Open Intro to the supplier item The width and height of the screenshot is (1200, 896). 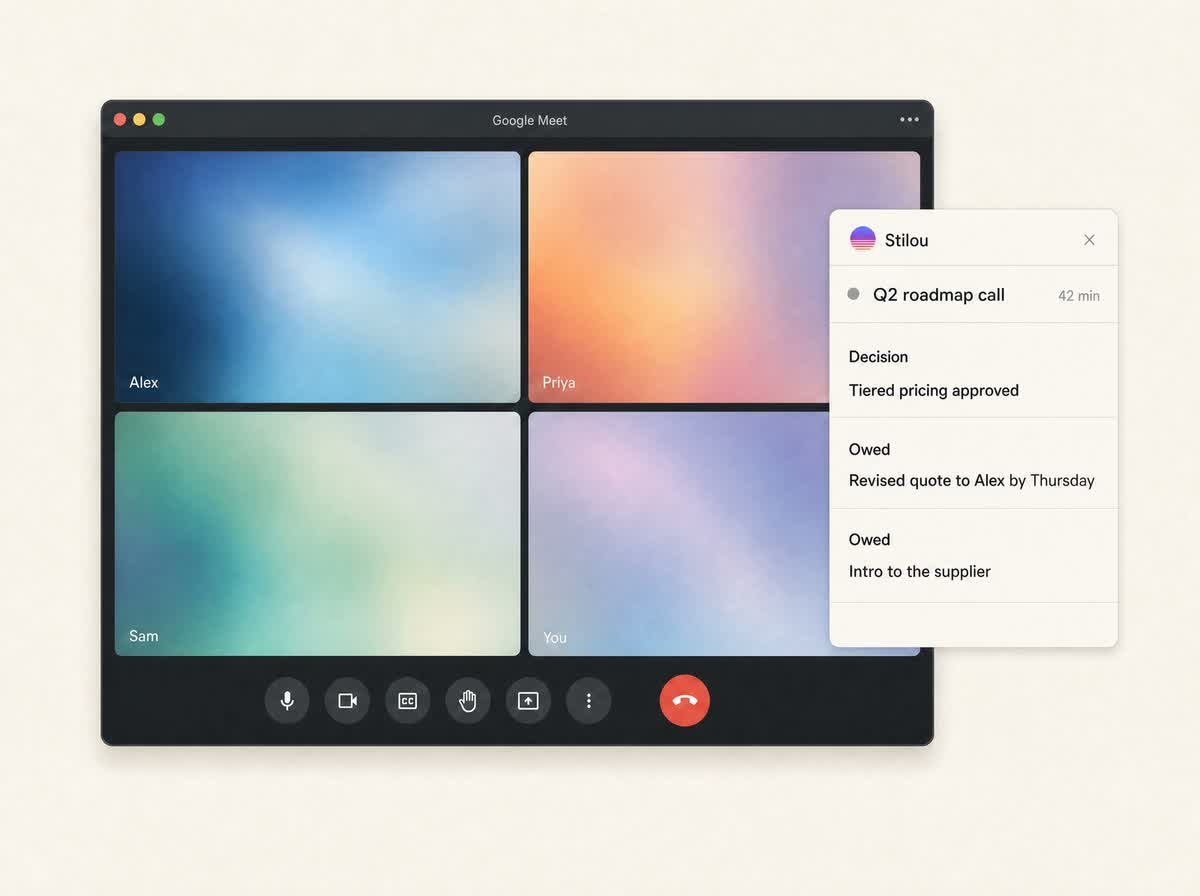click(920, 572)
